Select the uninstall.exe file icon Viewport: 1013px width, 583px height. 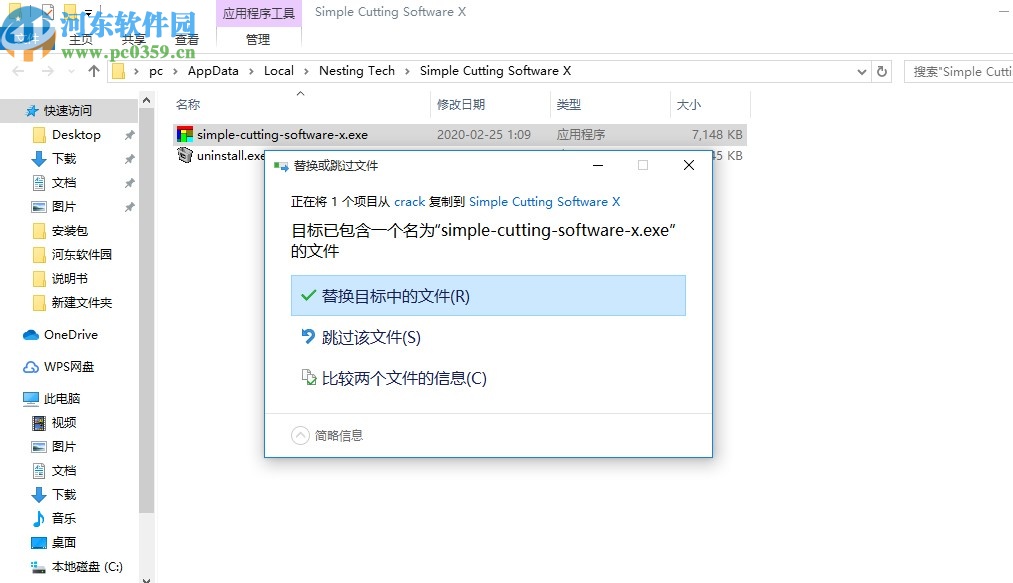pyautogui.click(x=185, y=156)
